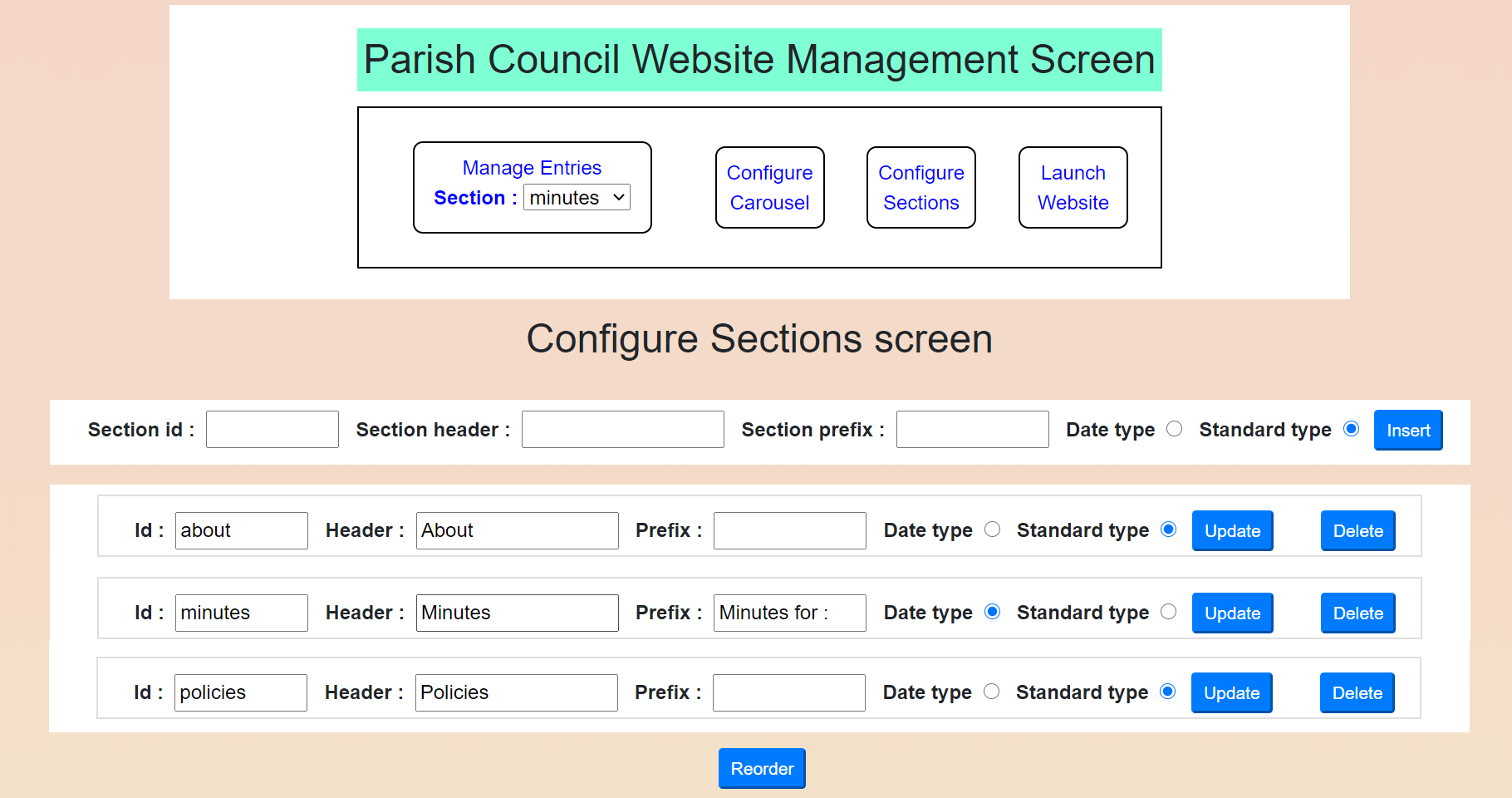Edit the Header field containing Policies
1512x798 pixels.
(516, 692)
